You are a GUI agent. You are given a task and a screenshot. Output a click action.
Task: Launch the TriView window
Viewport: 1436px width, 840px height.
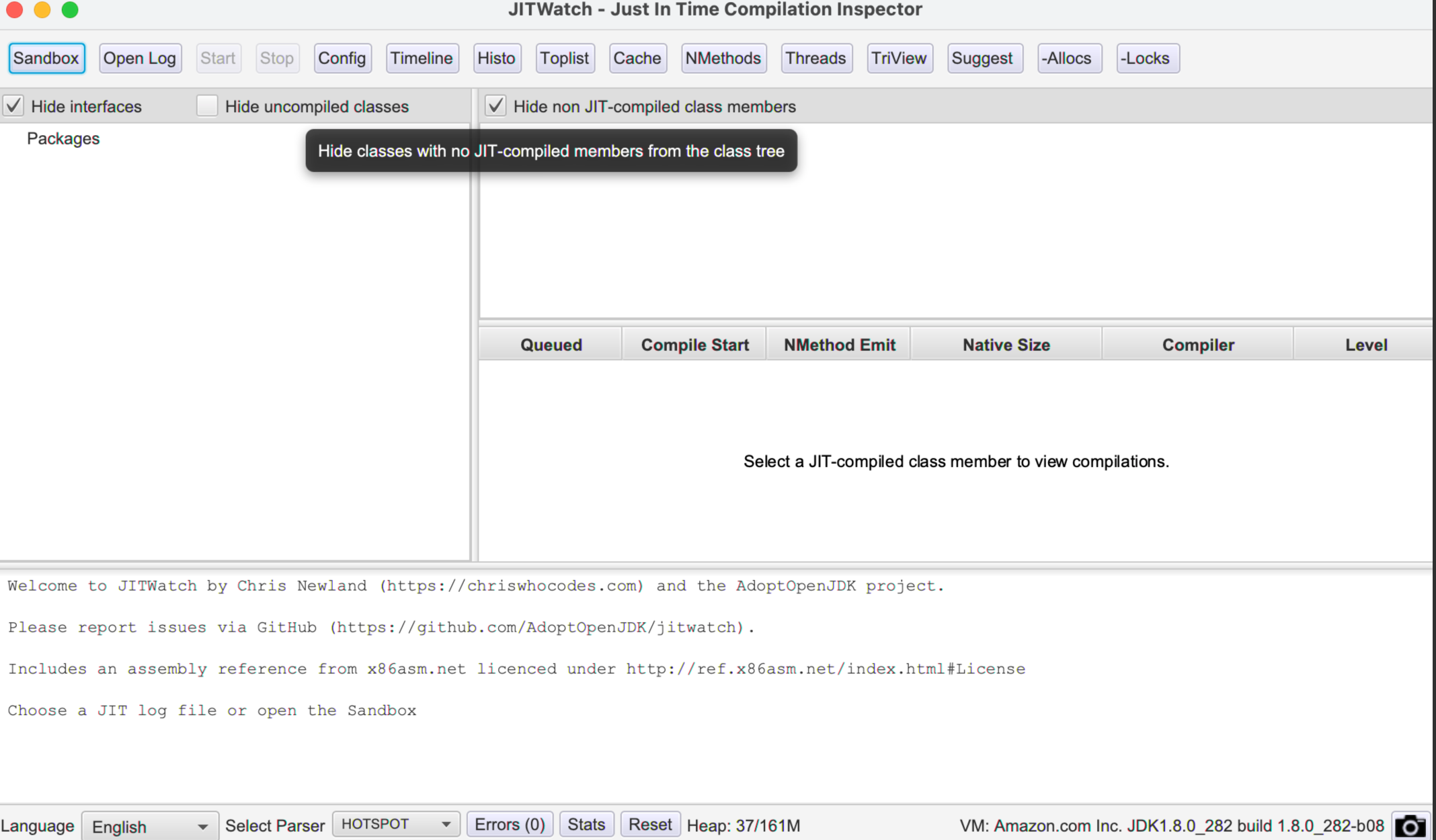[x=900, y=58]
